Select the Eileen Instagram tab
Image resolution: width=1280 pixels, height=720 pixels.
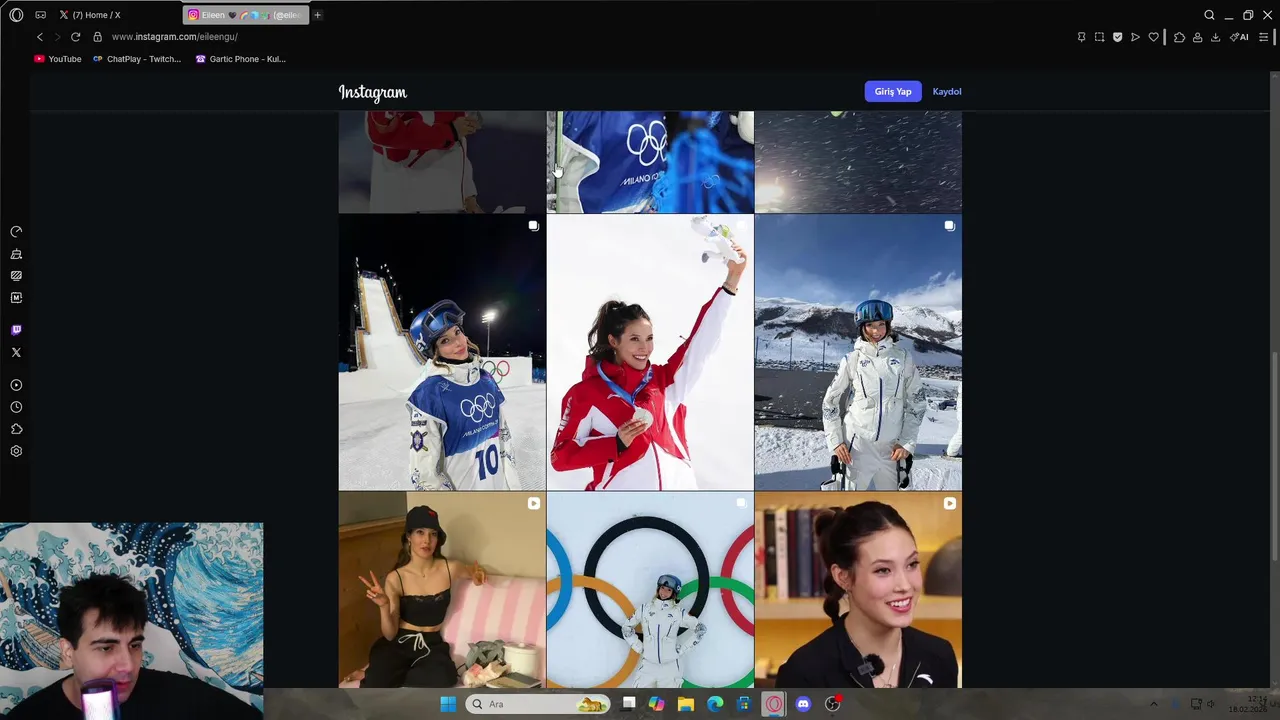246,15
